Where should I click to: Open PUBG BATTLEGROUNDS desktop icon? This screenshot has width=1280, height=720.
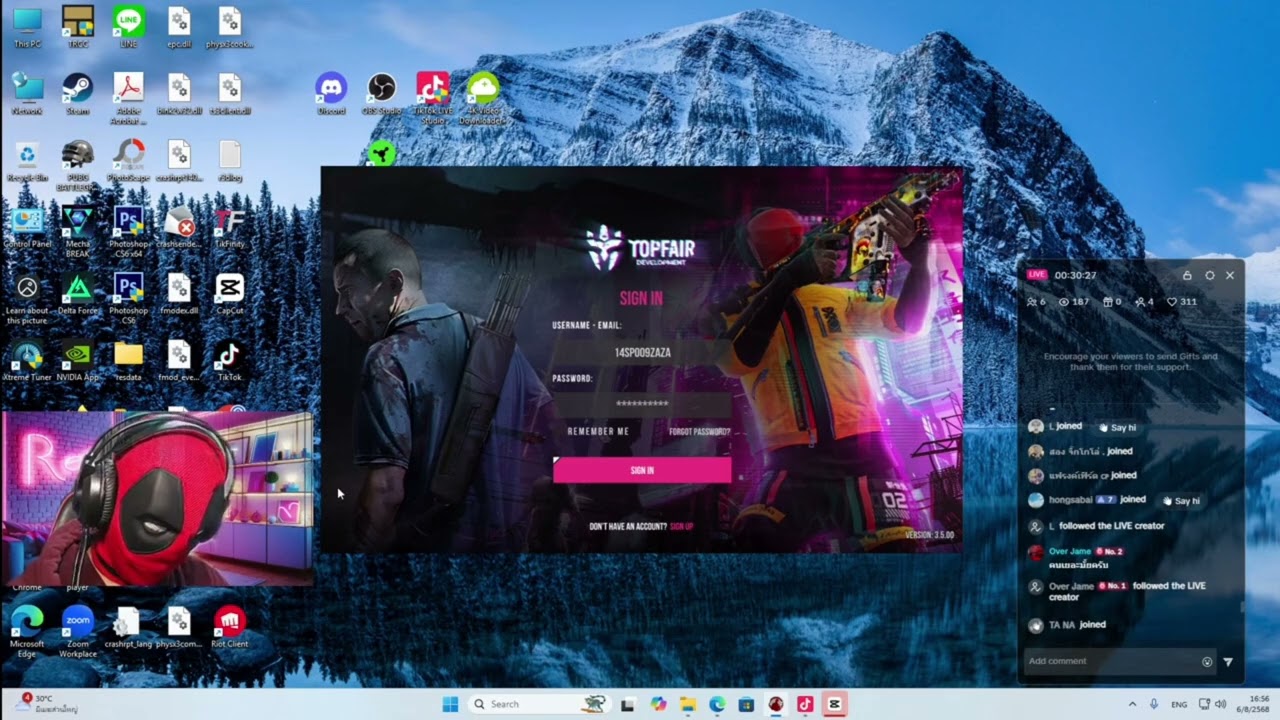(77, 165)
